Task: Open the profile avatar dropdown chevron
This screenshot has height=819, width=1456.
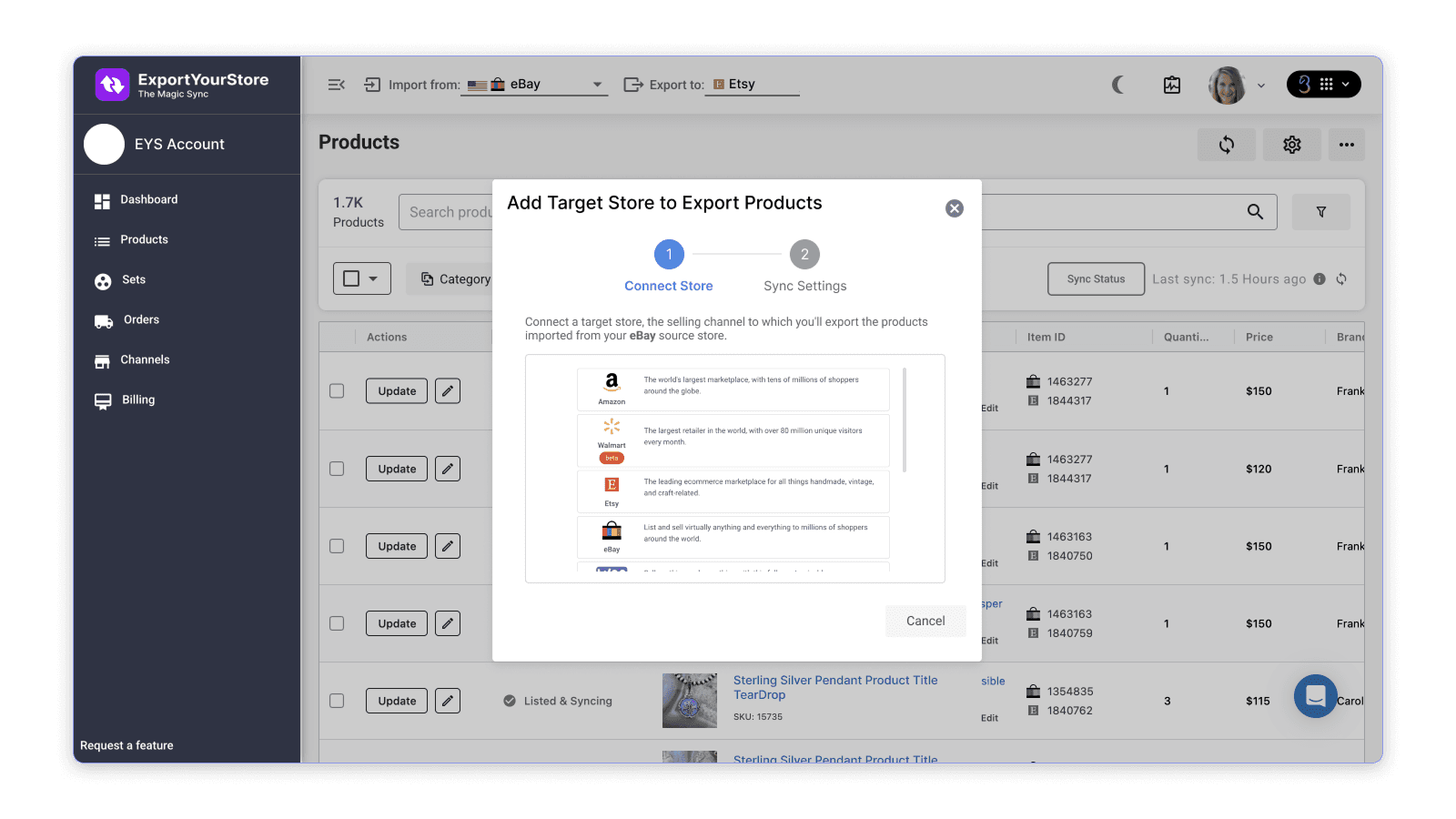Action: tap(1261, 85)
